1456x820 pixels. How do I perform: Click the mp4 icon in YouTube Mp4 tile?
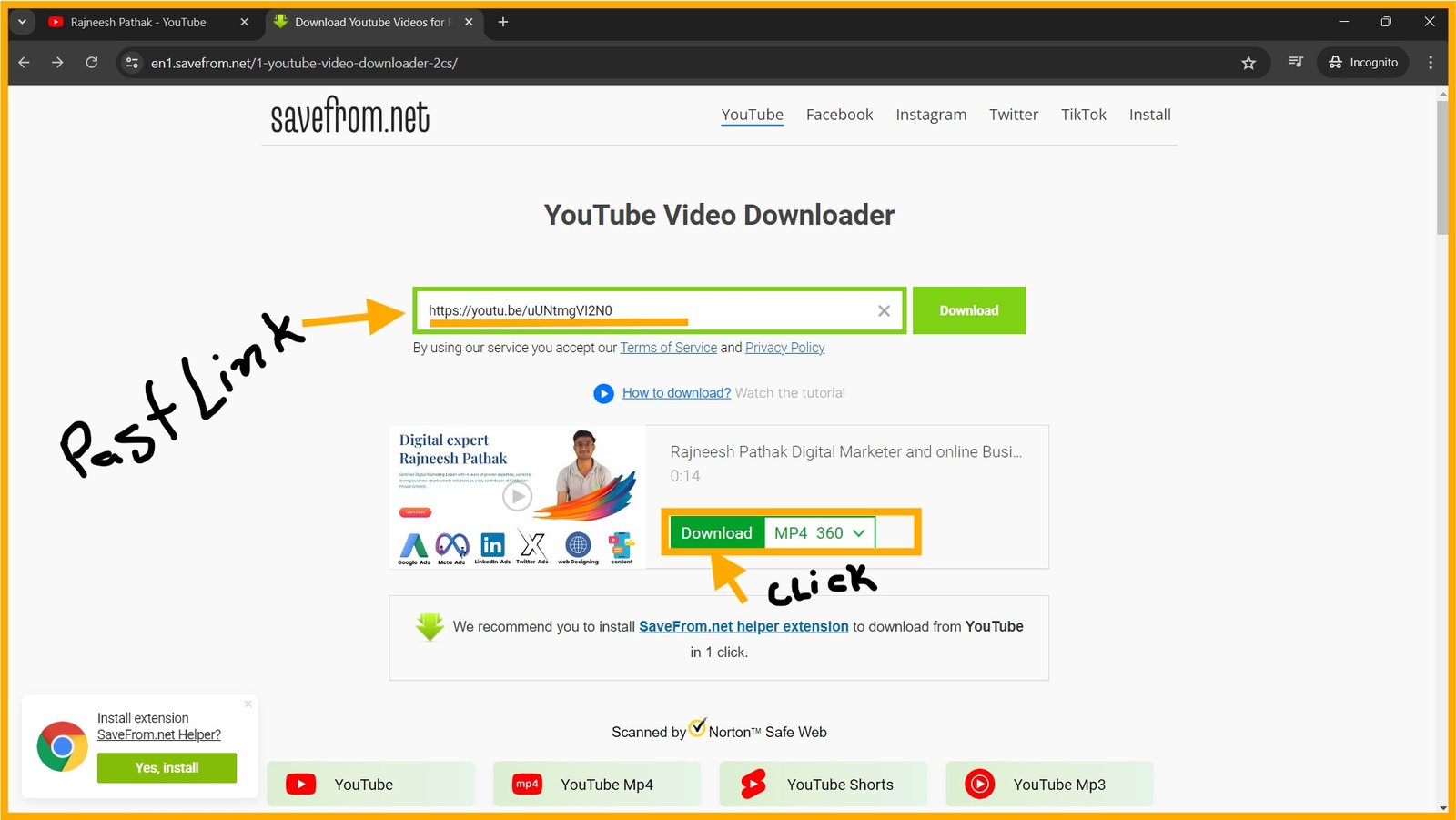[x=527, y=784]
